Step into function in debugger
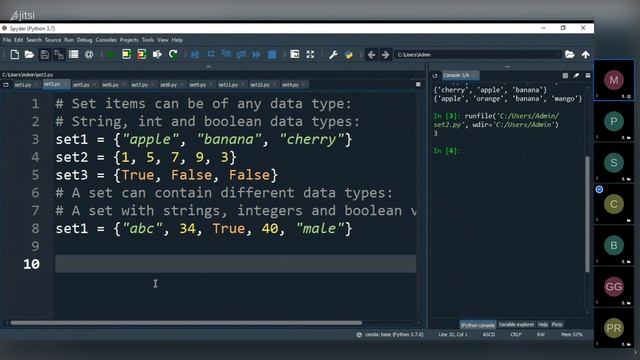 click(226, 54)
